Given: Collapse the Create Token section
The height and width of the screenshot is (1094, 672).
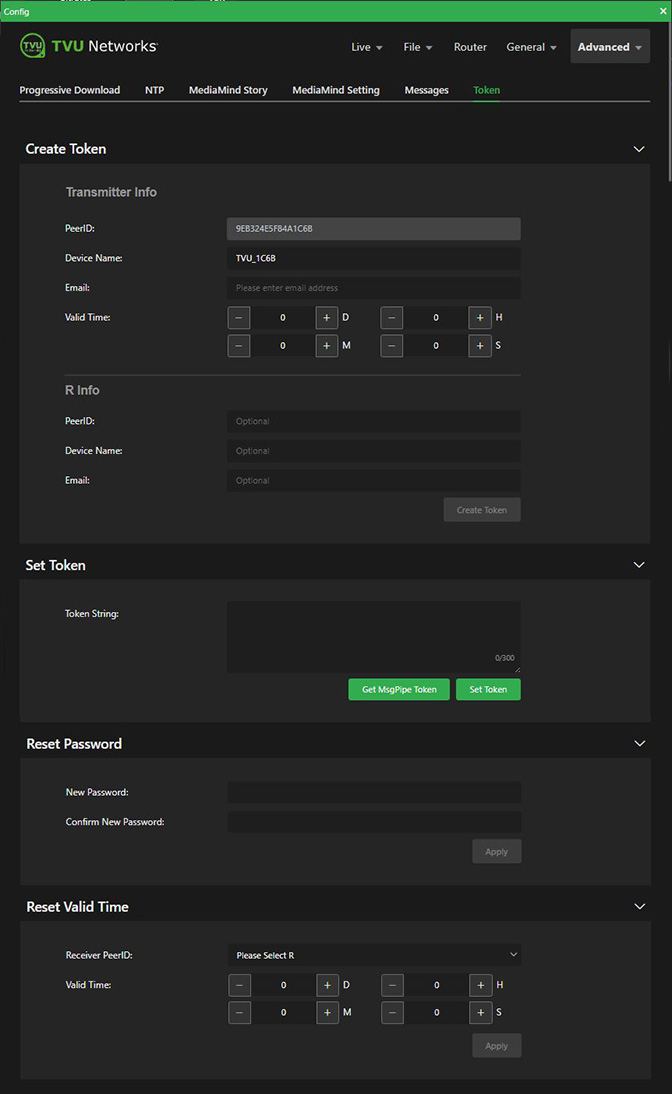Looking at the screenshot, I should coord(639,149).
